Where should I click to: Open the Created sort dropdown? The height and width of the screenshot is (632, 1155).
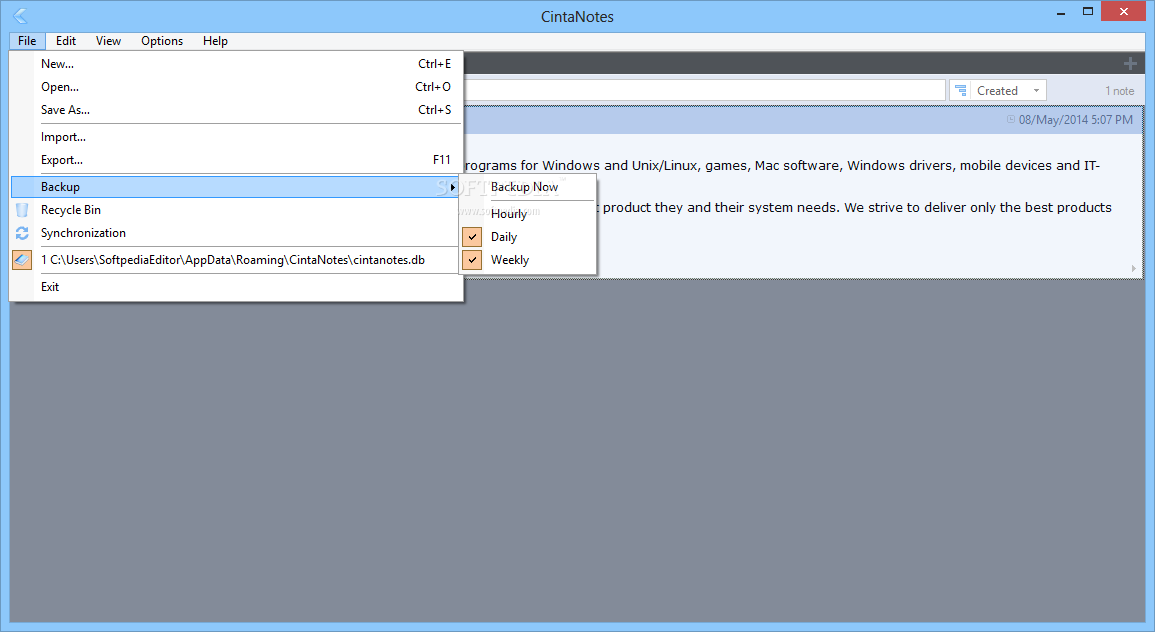coord(1036,91)
